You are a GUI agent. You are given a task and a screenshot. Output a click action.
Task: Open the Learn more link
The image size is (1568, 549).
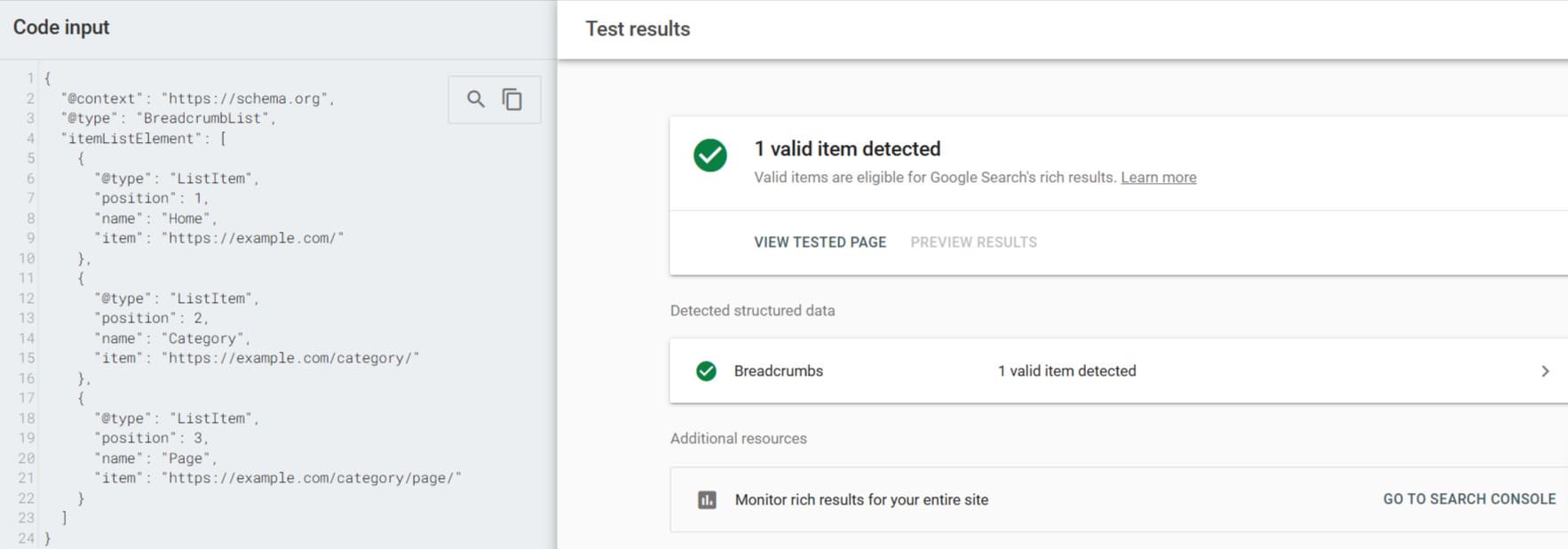point(1159,177)
